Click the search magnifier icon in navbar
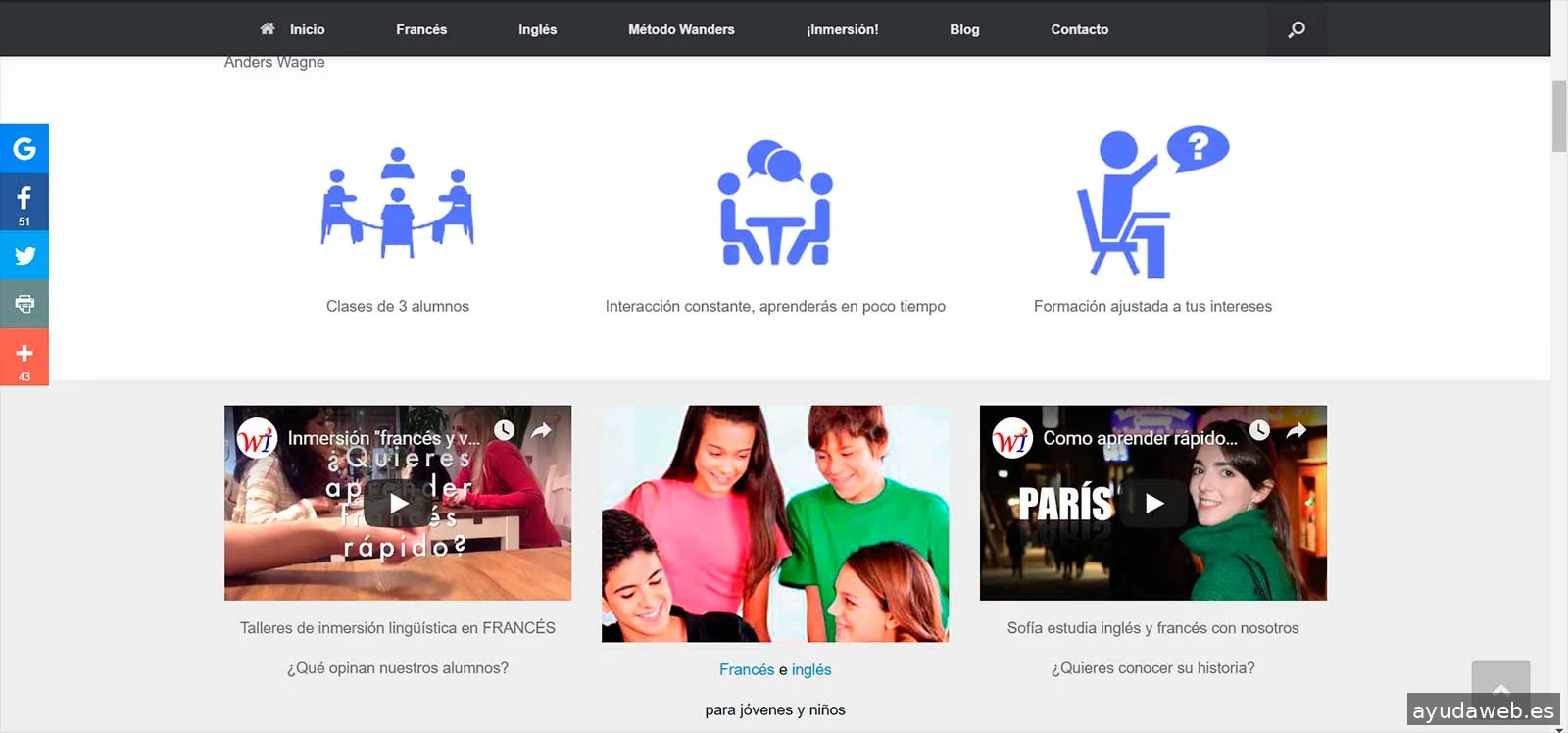The height and width of the screenshot is (733, 1568). point(1296,29)
